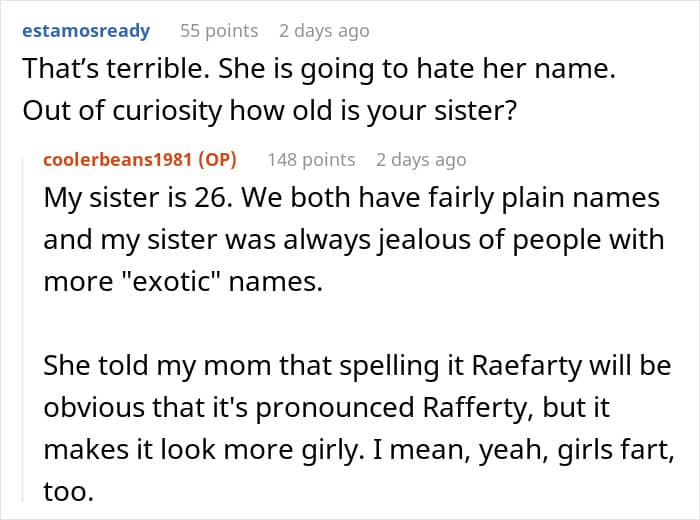Click the question "Out of curiosity how old is your sister?"
Image resolution: width=700 pixels, height=520 pixels.
click(269, 109)
